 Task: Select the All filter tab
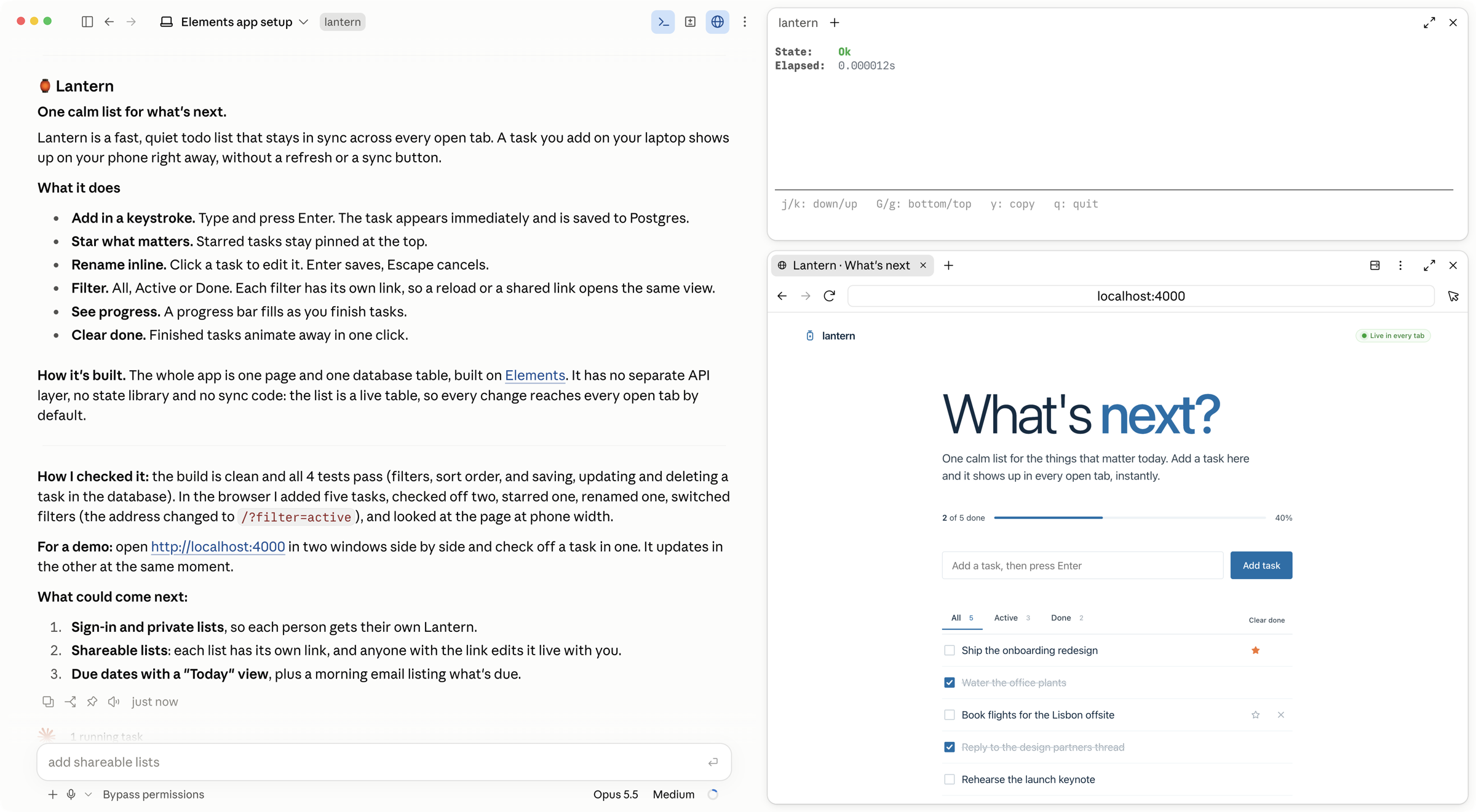point(962,618)
